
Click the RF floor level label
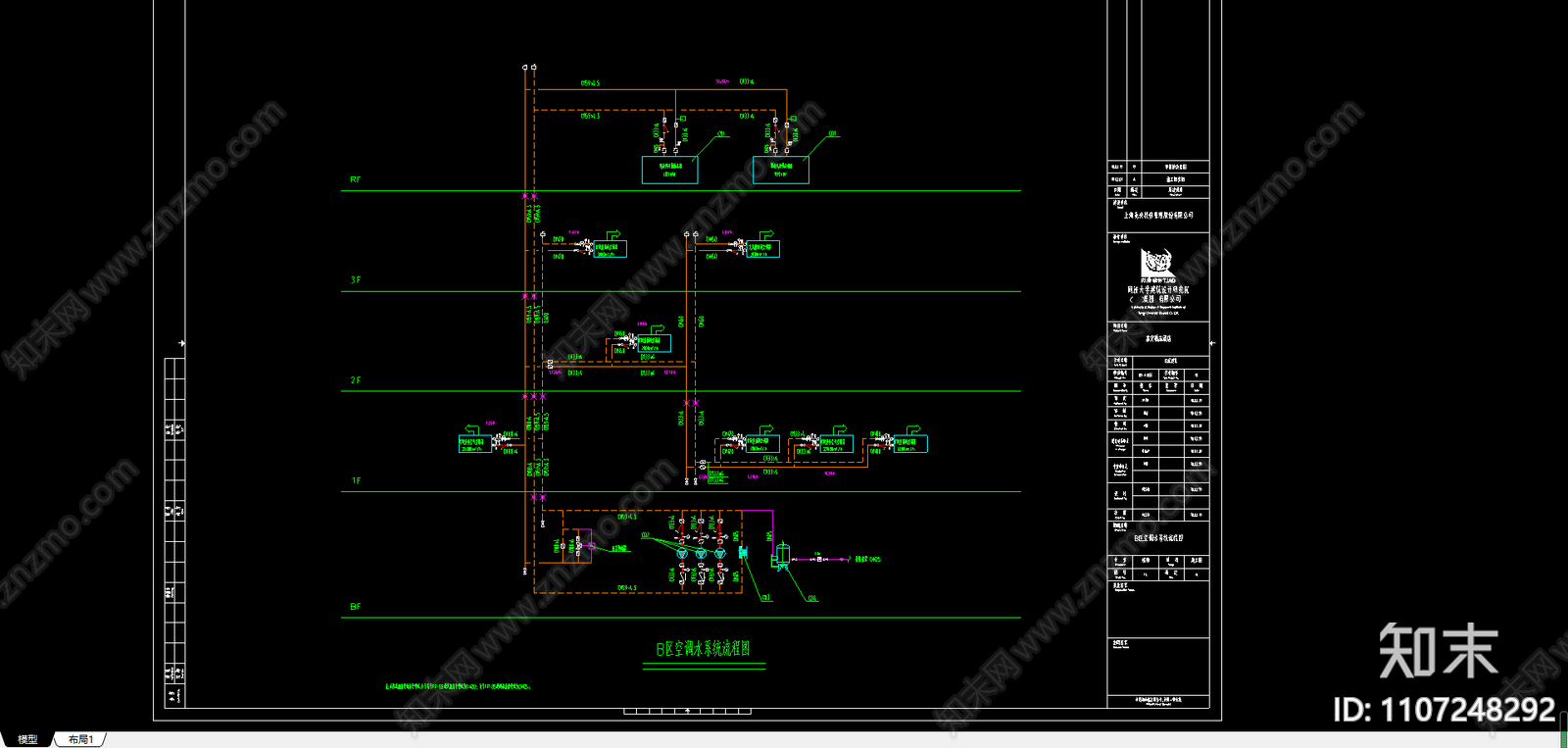click(x=355, y=180)
